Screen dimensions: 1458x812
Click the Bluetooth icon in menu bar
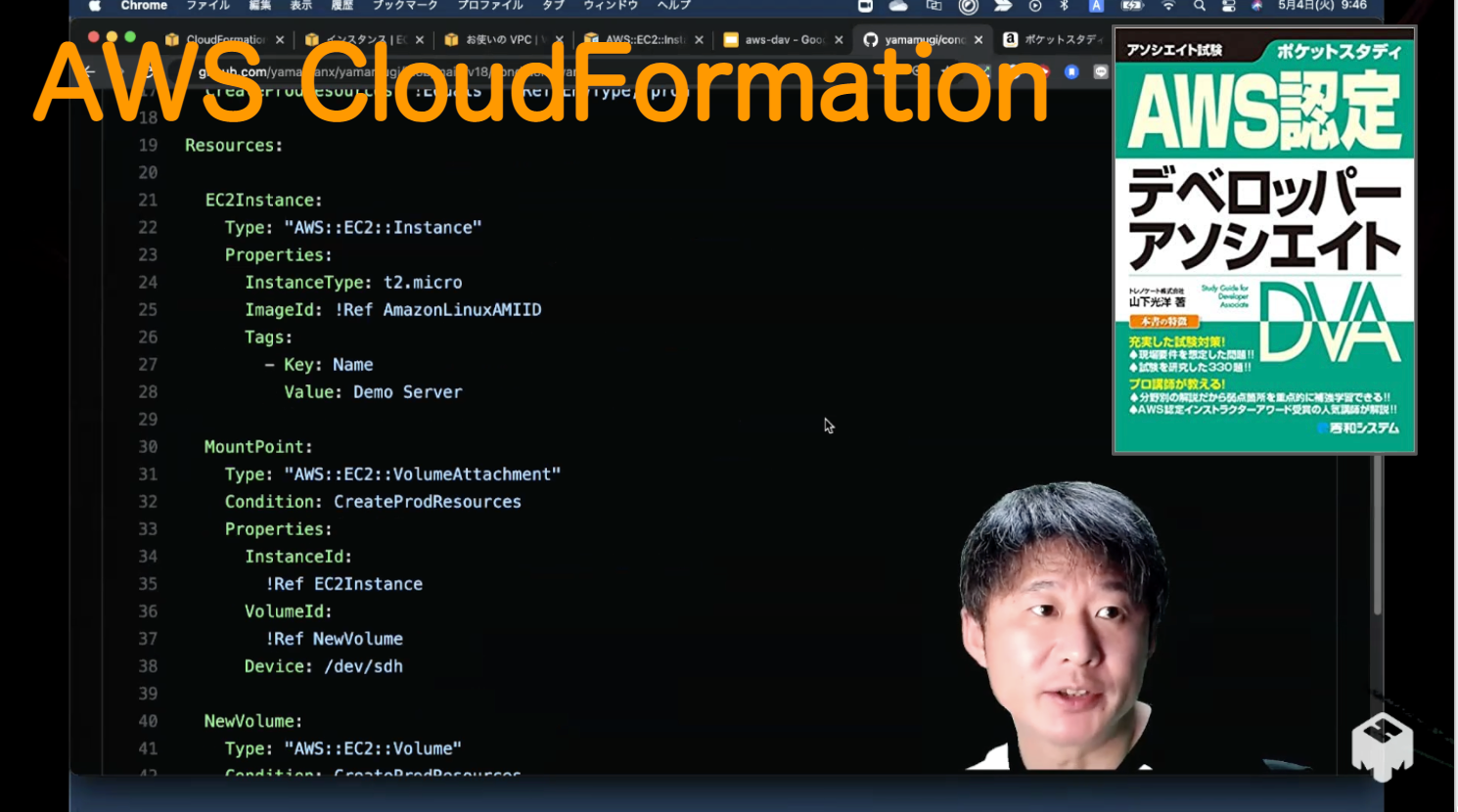point(1065,6)
